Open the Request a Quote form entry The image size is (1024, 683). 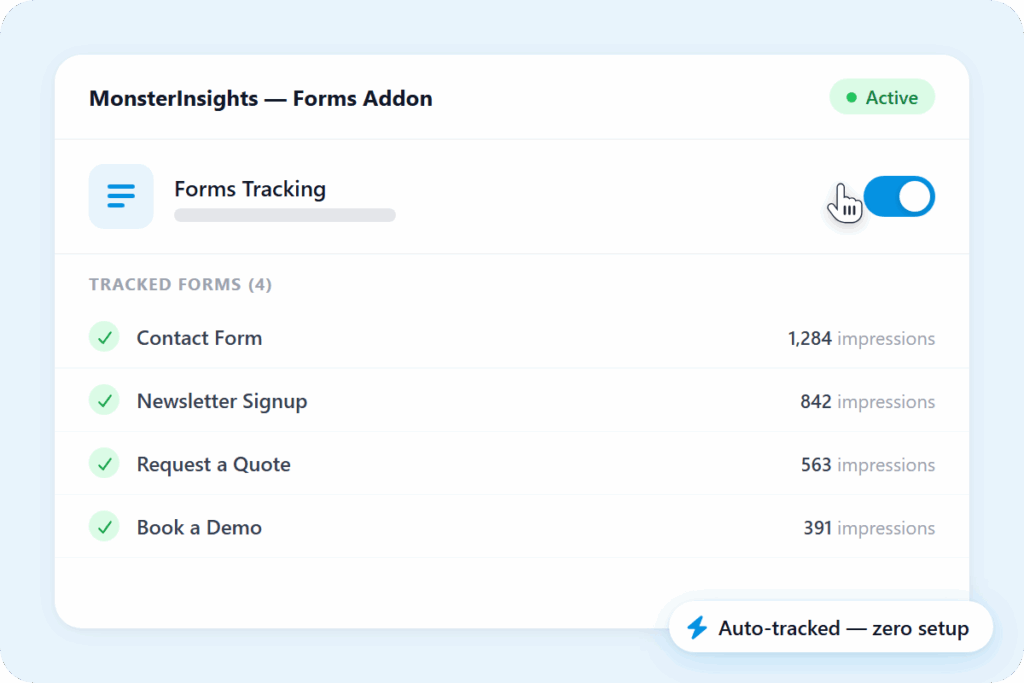point(213,464)
